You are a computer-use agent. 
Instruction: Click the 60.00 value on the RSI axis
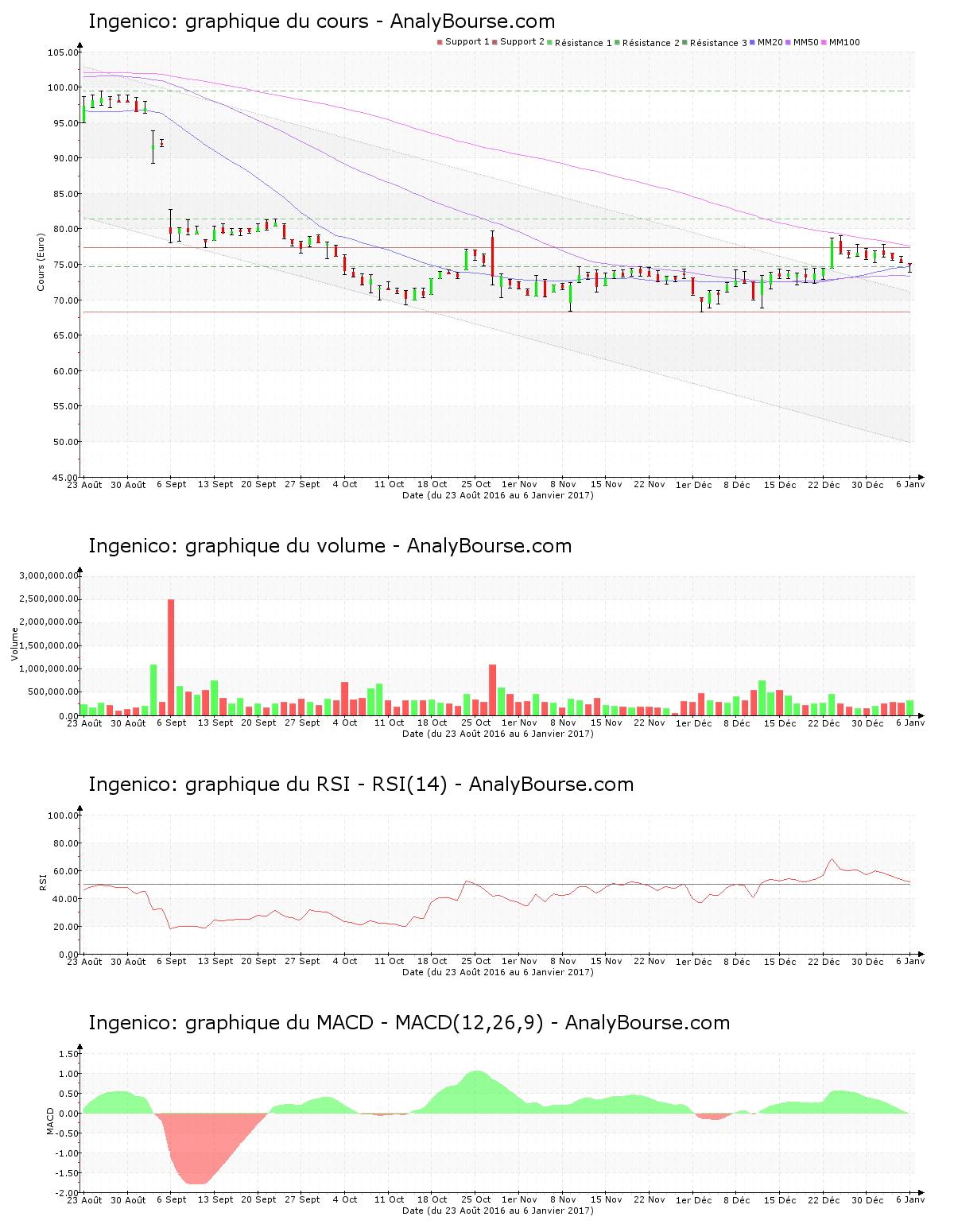[x=65, y=871]
